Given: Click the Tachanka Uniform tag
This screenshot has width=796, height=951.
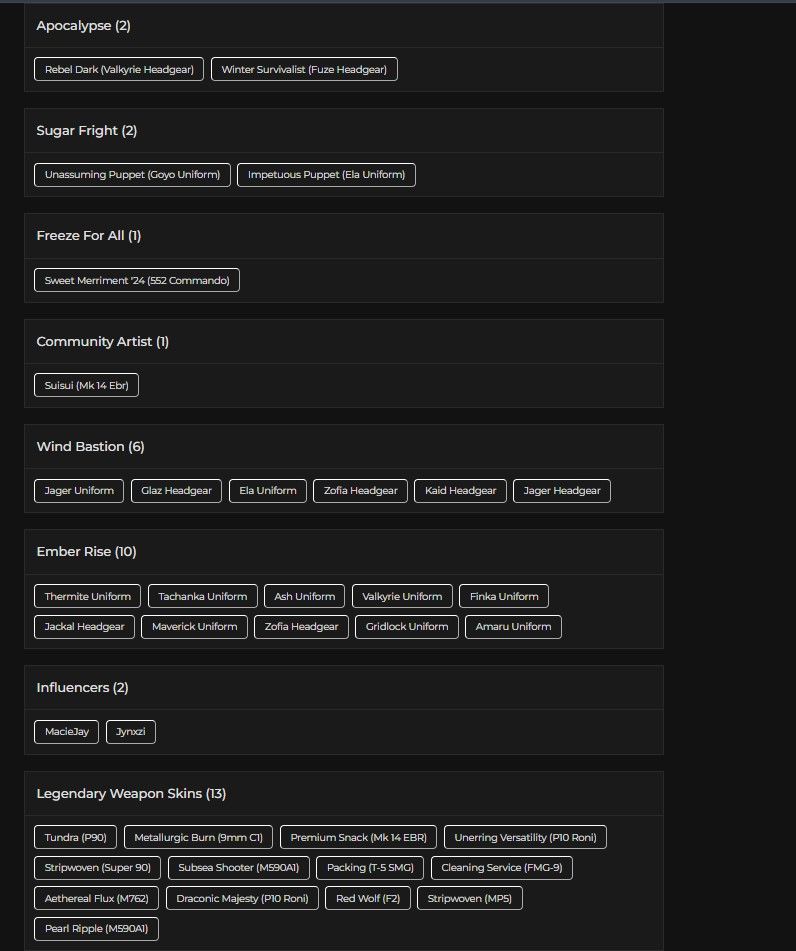Looking at the screenshot, I should [x=203, y=596].
